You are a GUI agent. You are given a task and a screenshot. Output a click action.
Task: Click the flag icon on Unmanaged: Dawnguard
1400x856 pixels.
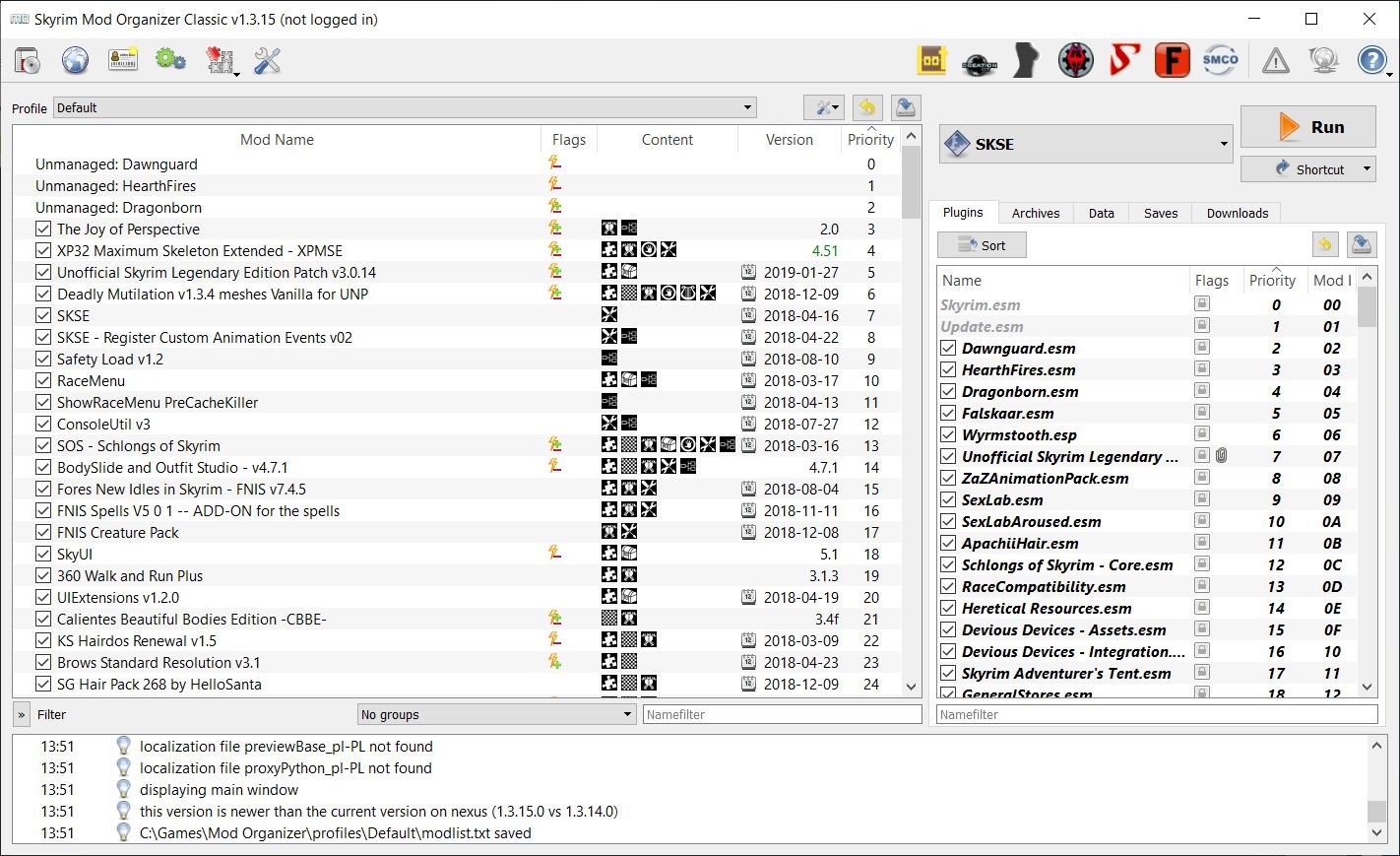pyautogui.click(x=555, y=164)
